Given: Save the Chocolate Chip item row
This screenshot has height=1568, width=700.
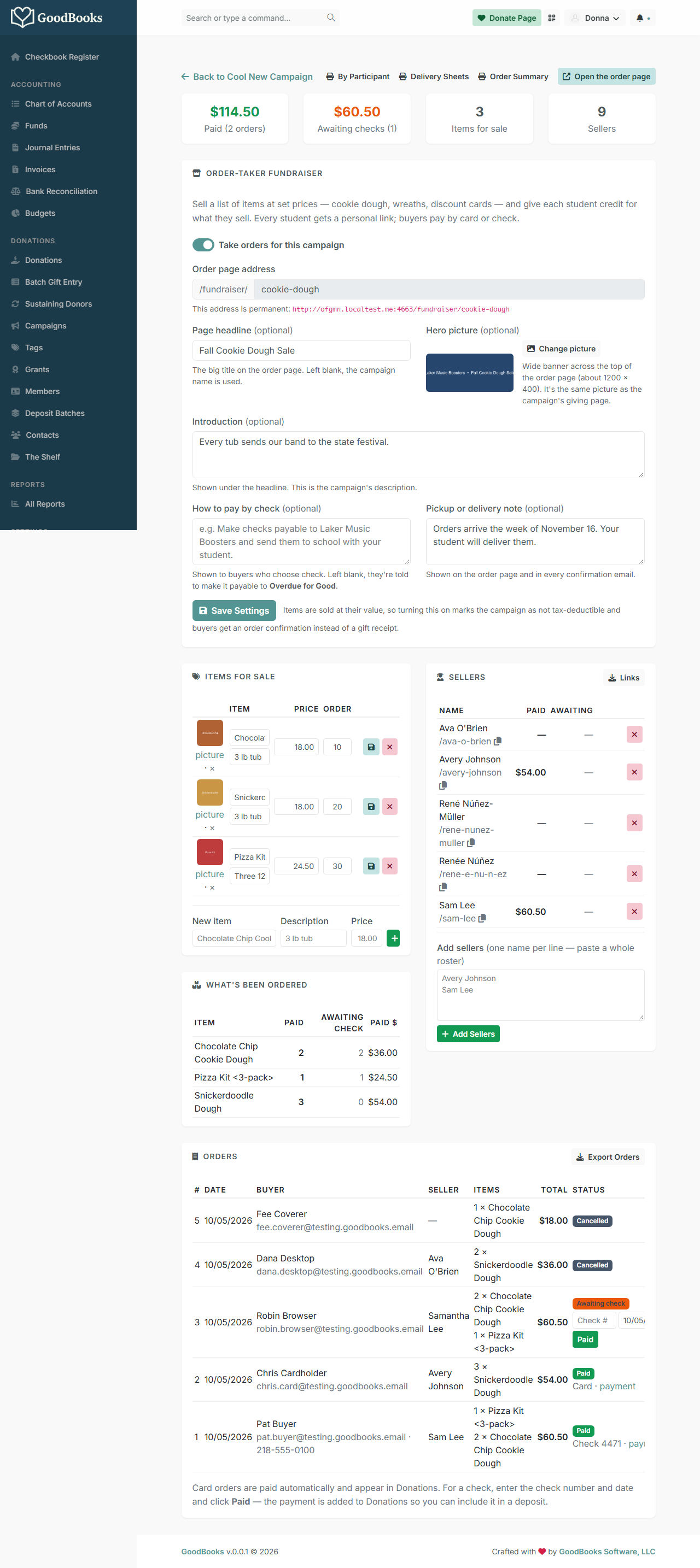Looking at the screenshot, I should pyautogui.click(x=371, y=747).
